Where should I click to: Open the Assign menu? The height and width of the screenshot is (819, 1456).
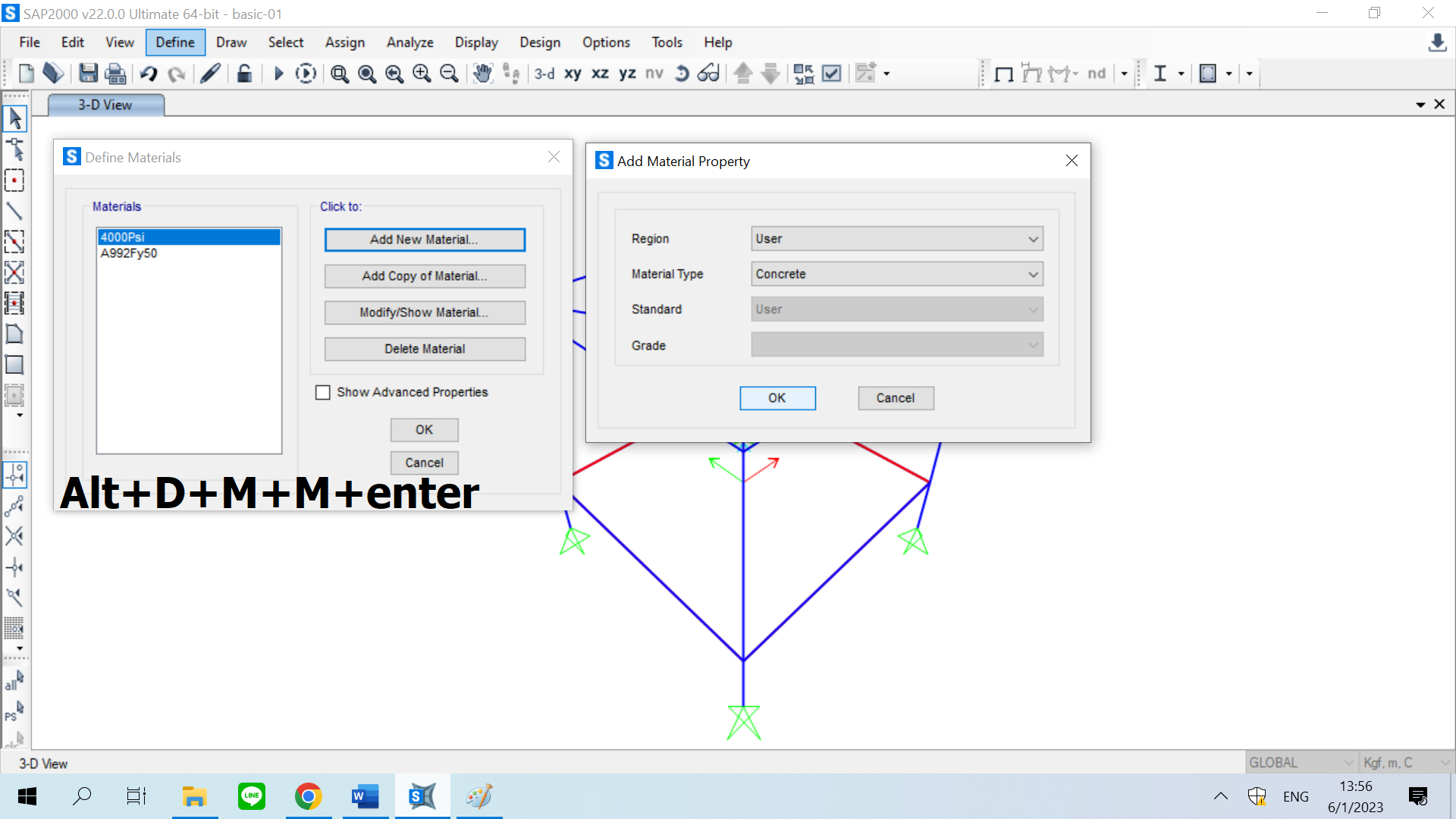344,42
